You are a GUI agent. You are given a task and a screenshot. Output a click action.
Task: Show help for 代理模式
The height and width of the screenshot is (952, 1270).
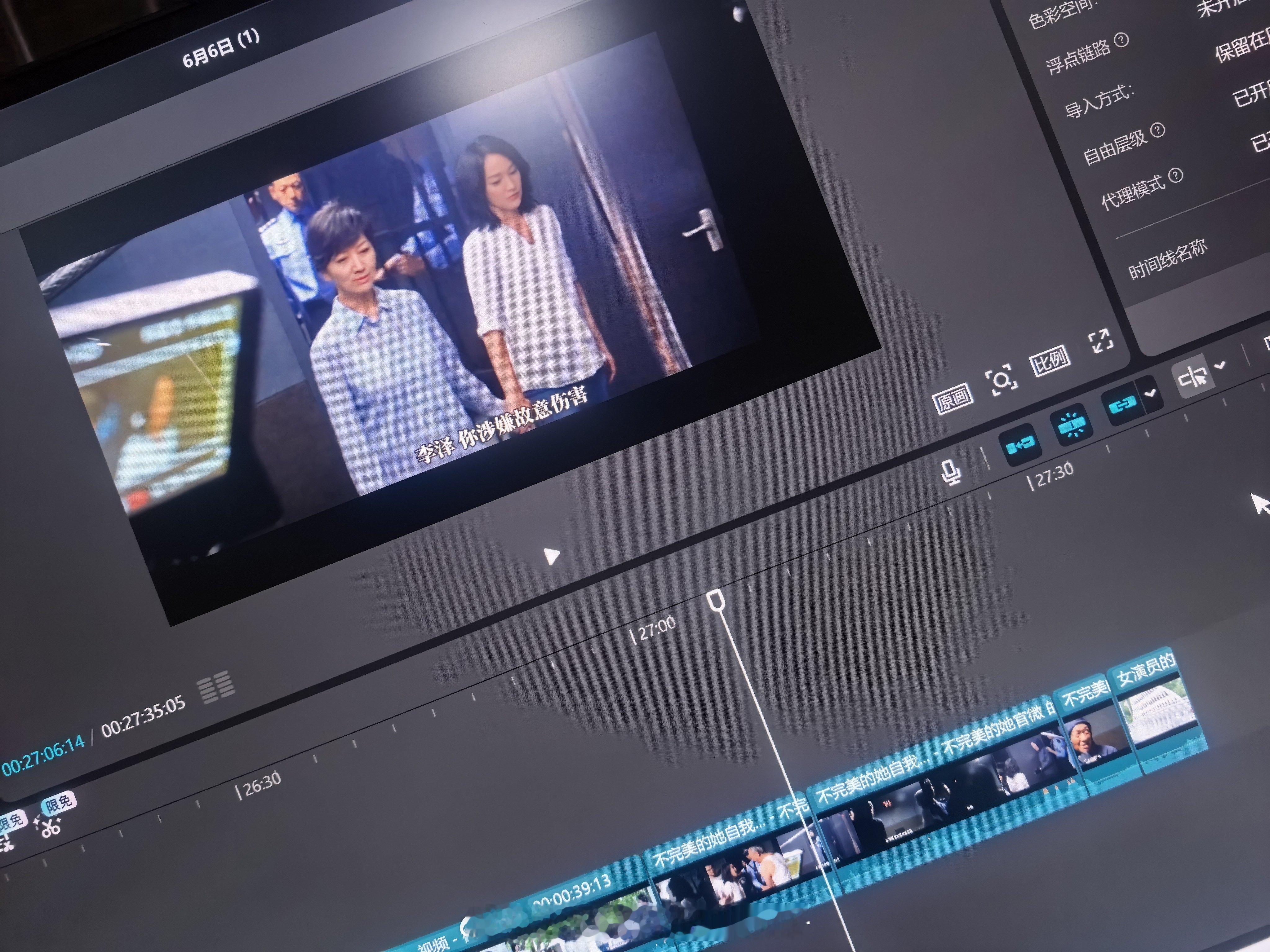[x=1175, y=175]
